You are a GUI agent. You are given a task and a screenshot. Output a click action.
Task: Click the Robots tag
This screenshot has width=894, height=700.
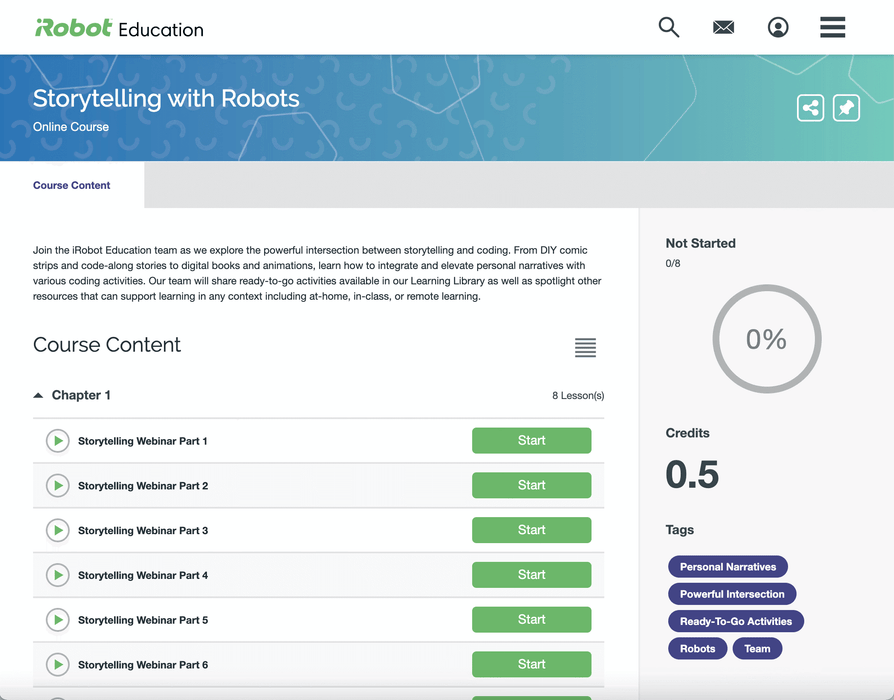(697, 649)
